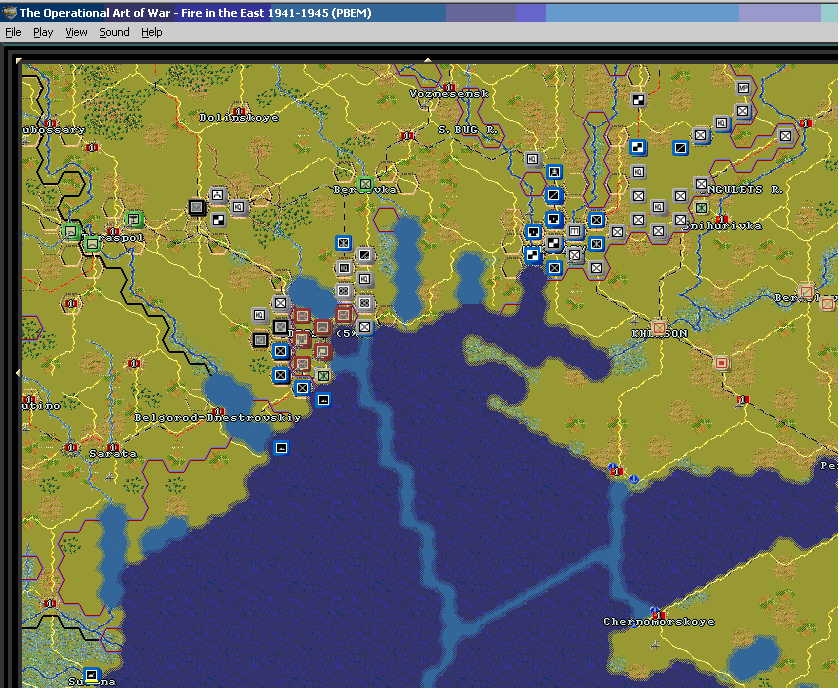Screen dimensions: 839x688
Task: Select the blue naval counter at Sulina
Action: [92, 674]
